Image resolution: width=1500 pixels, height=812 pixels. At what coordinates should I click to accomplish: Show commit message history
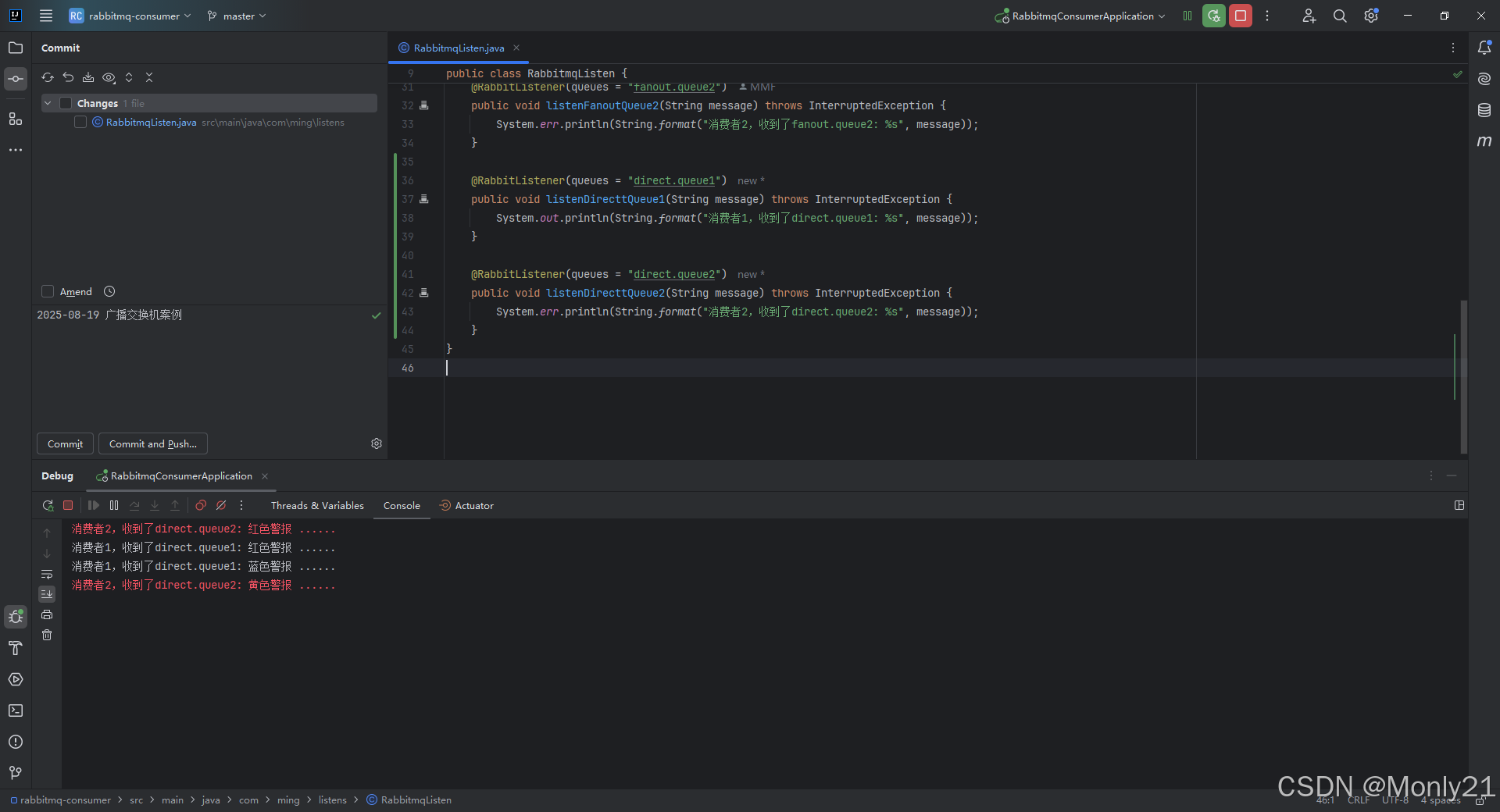coord(109,291)
